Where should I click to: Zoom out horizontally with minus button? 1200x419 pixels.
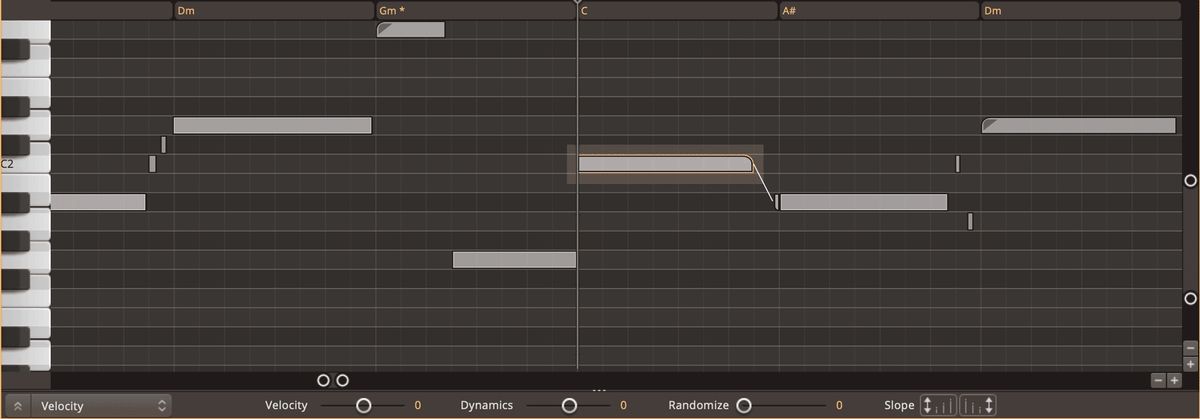1158,380
